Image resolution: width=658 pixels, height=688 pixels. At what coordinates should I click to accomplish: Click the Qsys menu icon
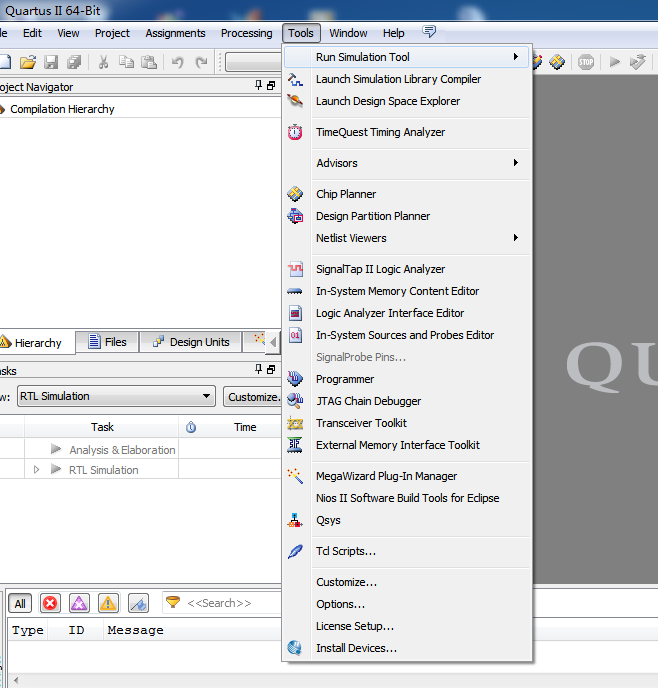pos(295,520)
